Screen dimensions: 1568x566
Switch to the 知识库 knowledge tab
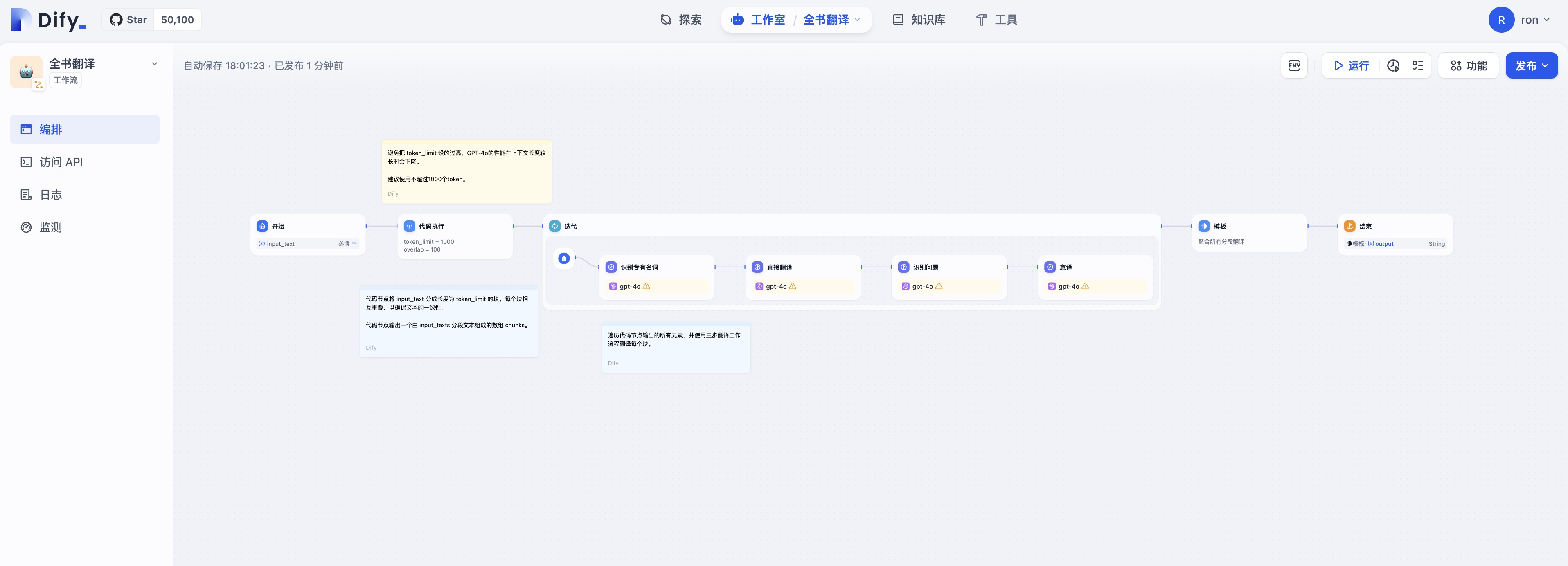pyautogui.click(x=919, y=20)
